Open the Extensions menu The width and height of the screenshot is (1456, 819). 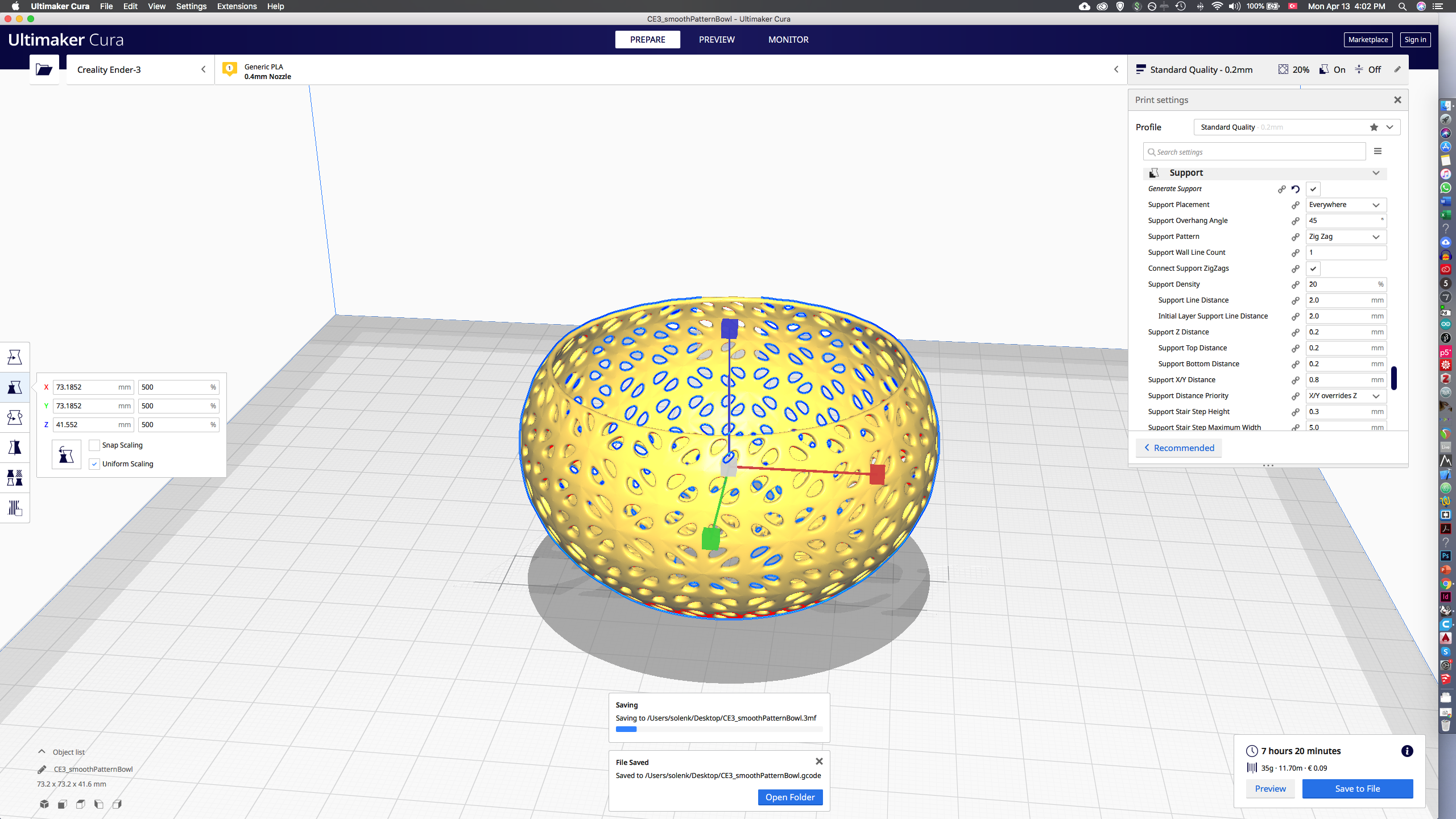(237, 6)
